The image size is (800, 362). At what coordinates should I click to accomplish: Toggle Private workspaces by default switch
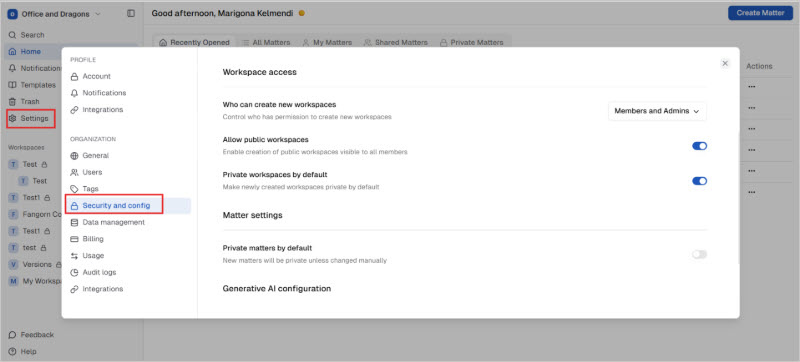[699, 180]
